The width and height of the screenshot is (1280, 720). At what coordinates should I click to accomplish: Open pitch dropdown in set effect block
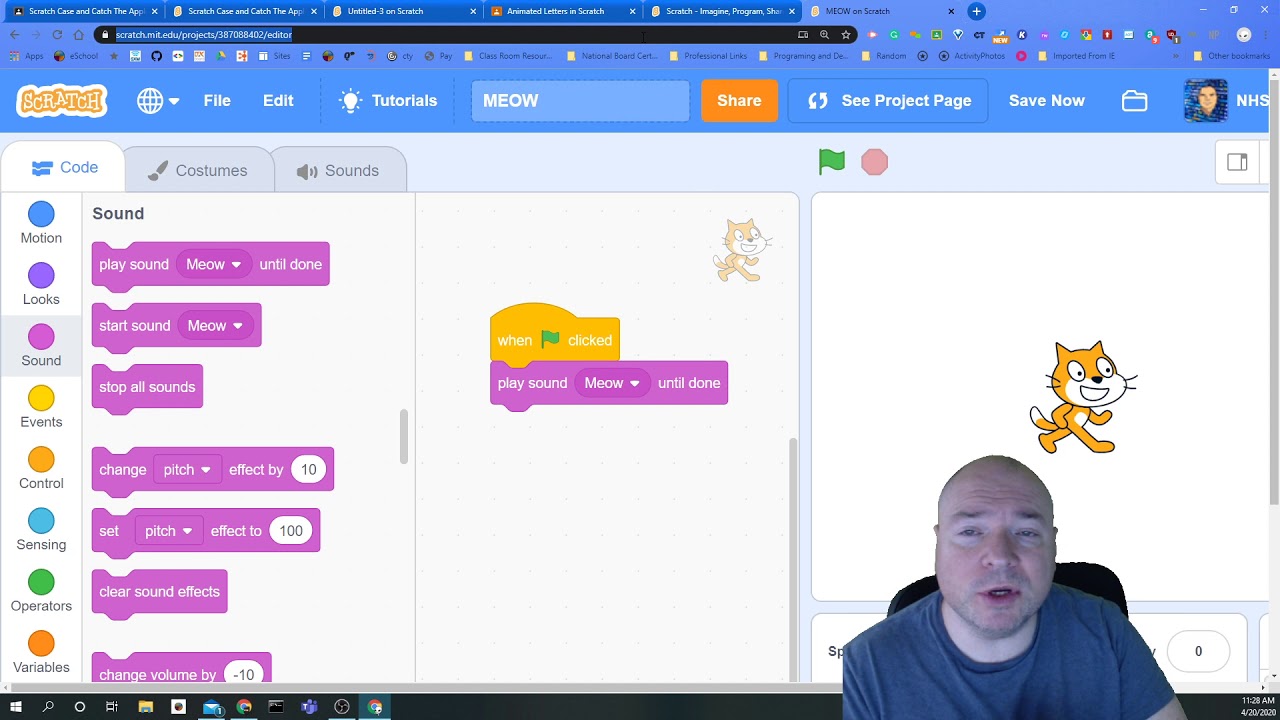pyautogui.click(x=167, y=531)
